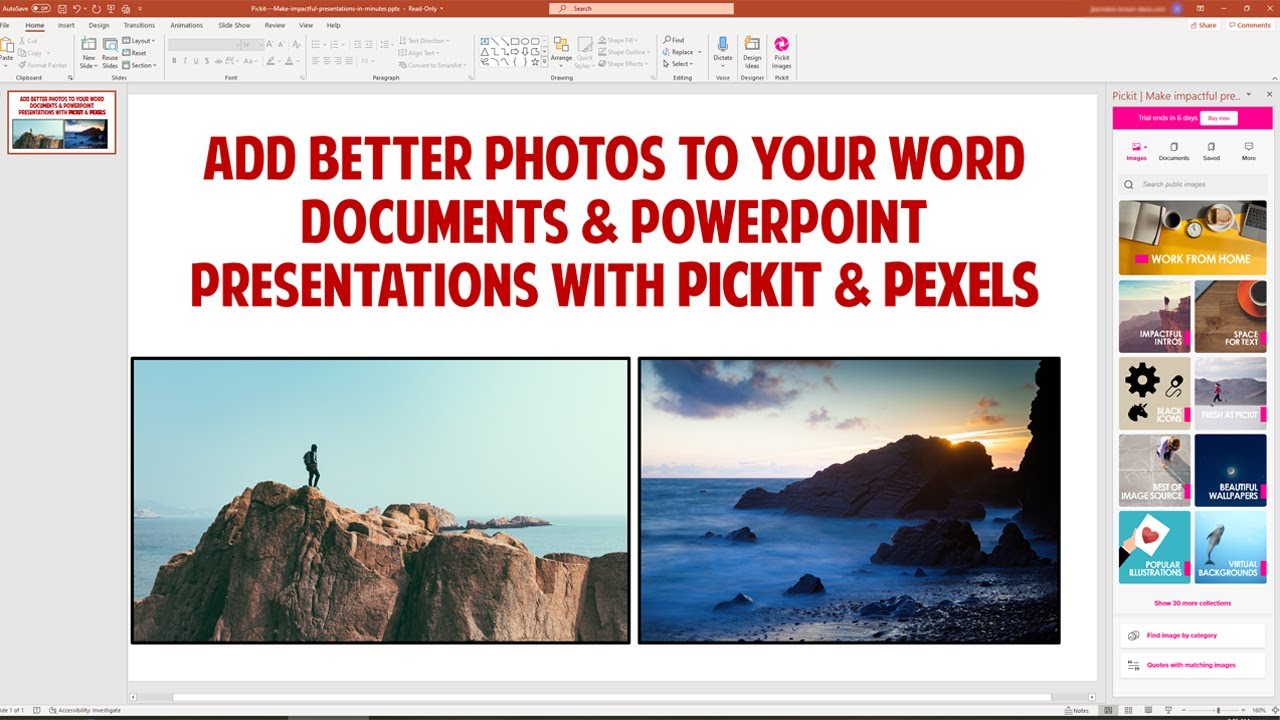Click the Font Color swatch button

pyautogui.click(x=290, y=60)
